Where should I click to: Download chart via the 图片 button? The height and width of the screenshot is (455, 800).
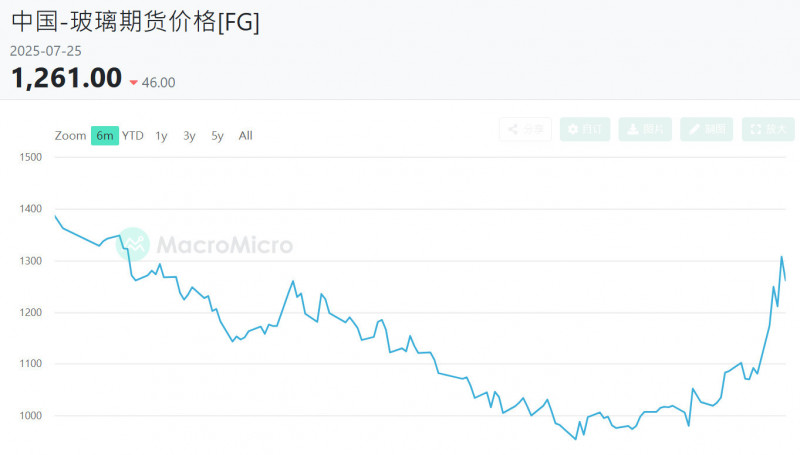pyautogui.click(x=645, y=129)
